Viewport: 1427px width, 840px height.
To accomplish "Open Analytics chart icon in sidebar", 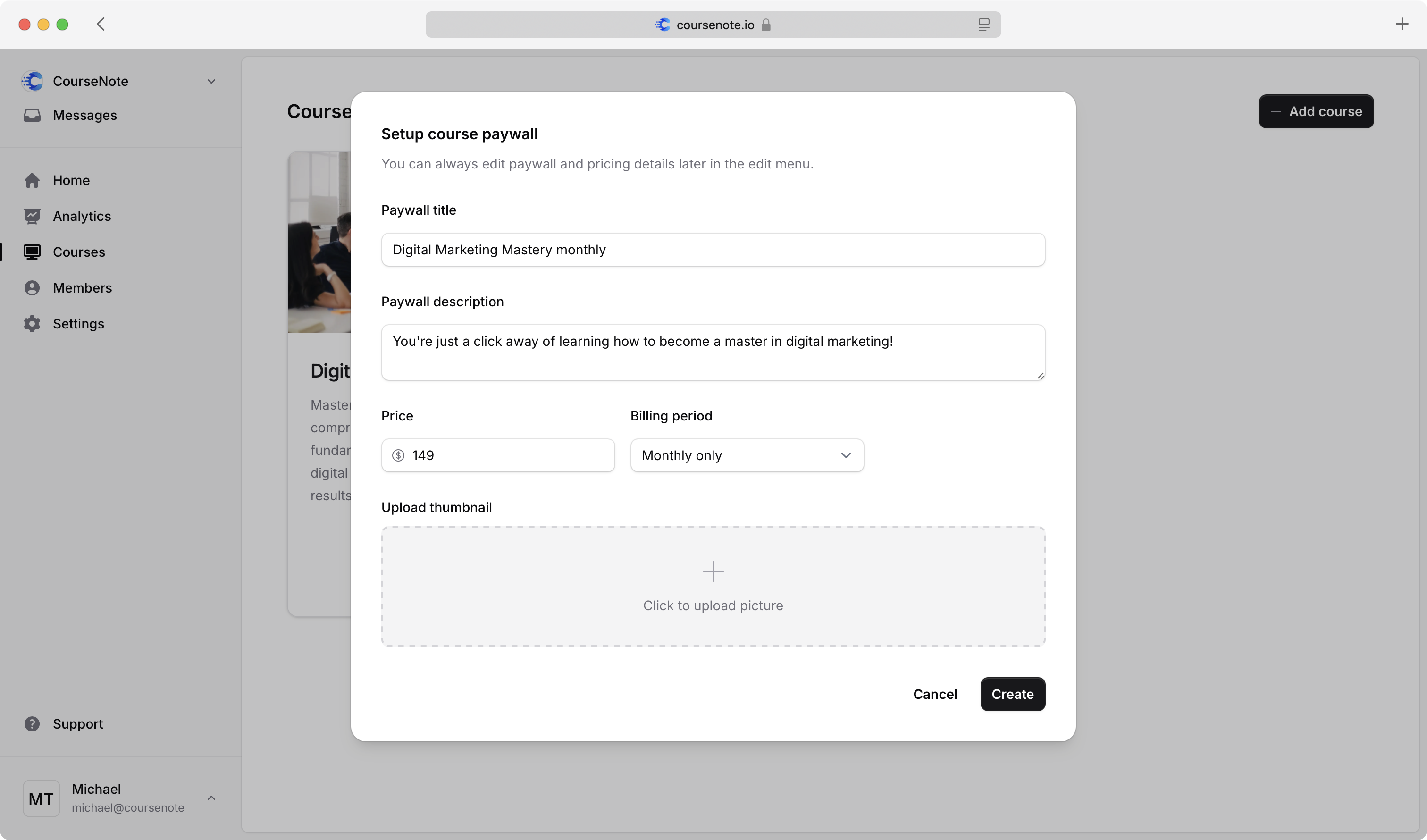I will pos(32,217).
